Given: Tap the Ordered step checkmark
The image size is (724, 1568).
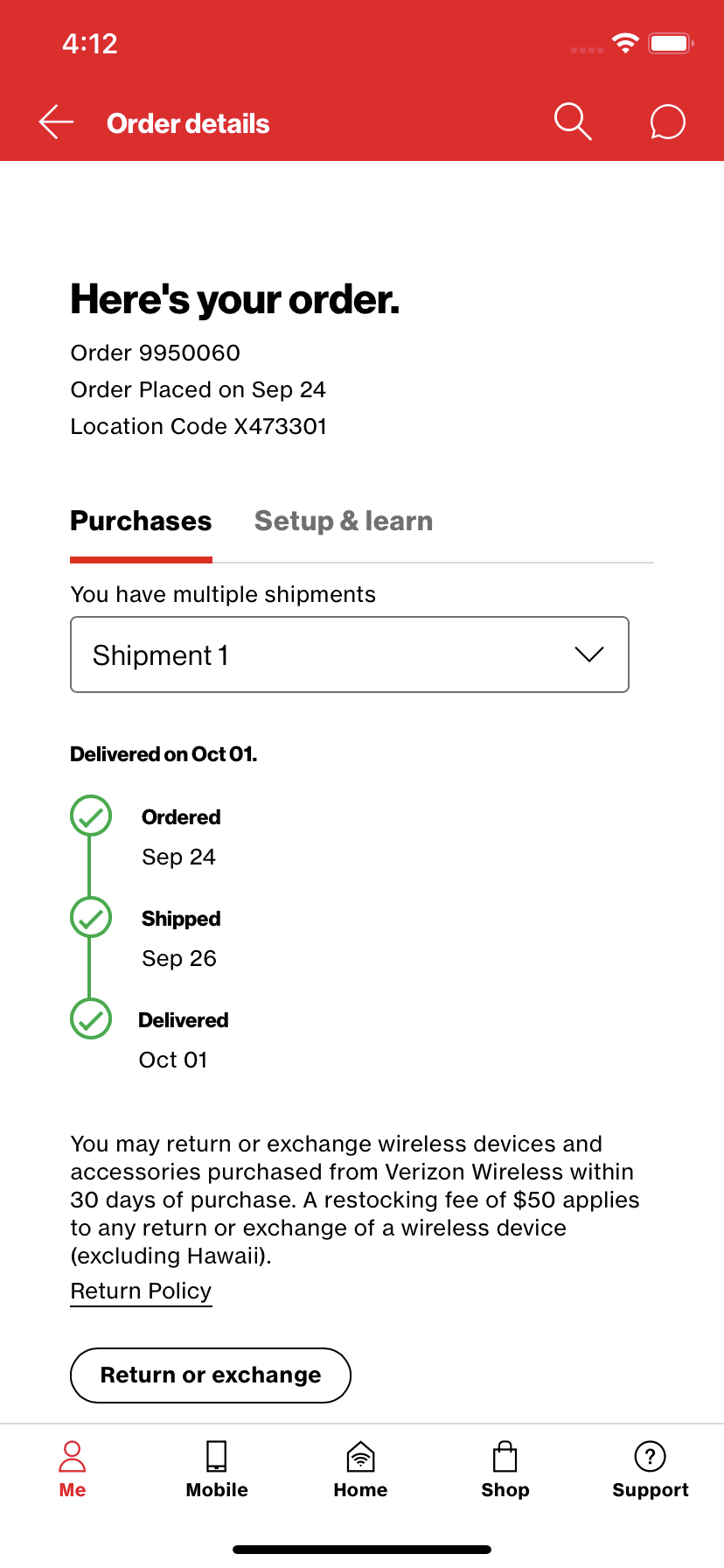Looking at the screenshot, I should [x=91, y=816].
